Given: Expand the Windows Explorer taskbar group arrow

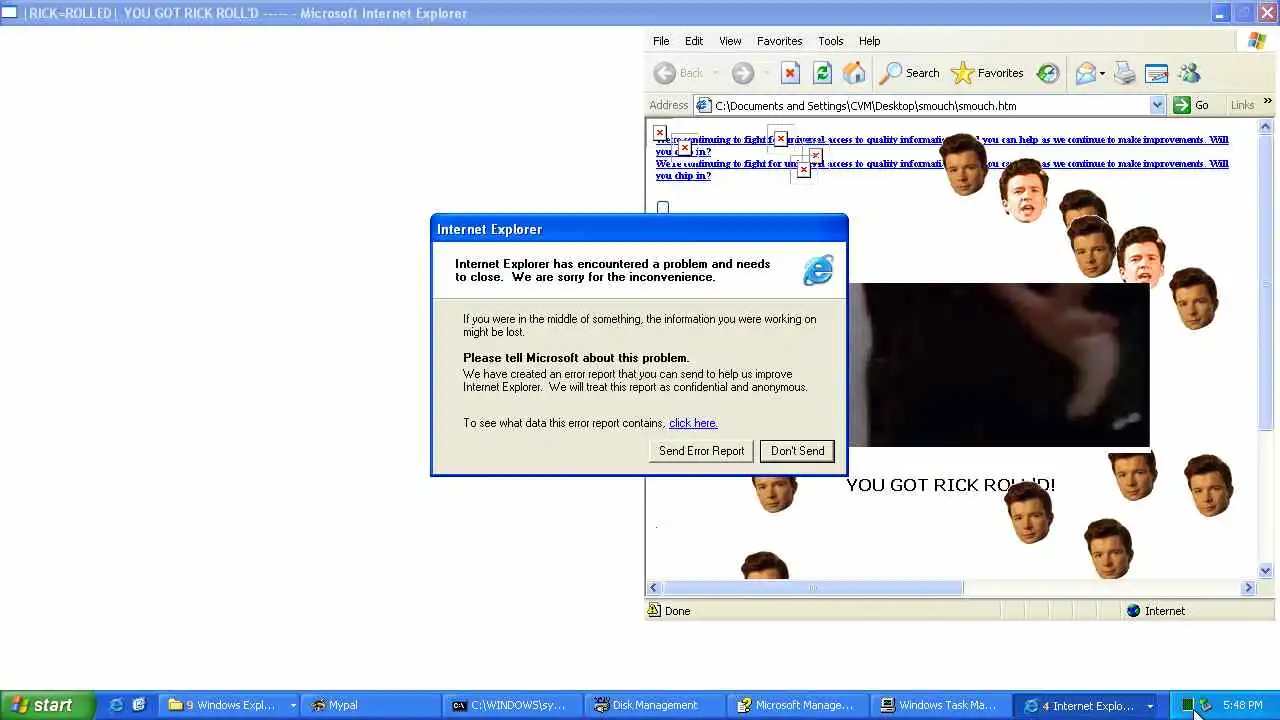Looking at the screenshot, I should 292,705.
